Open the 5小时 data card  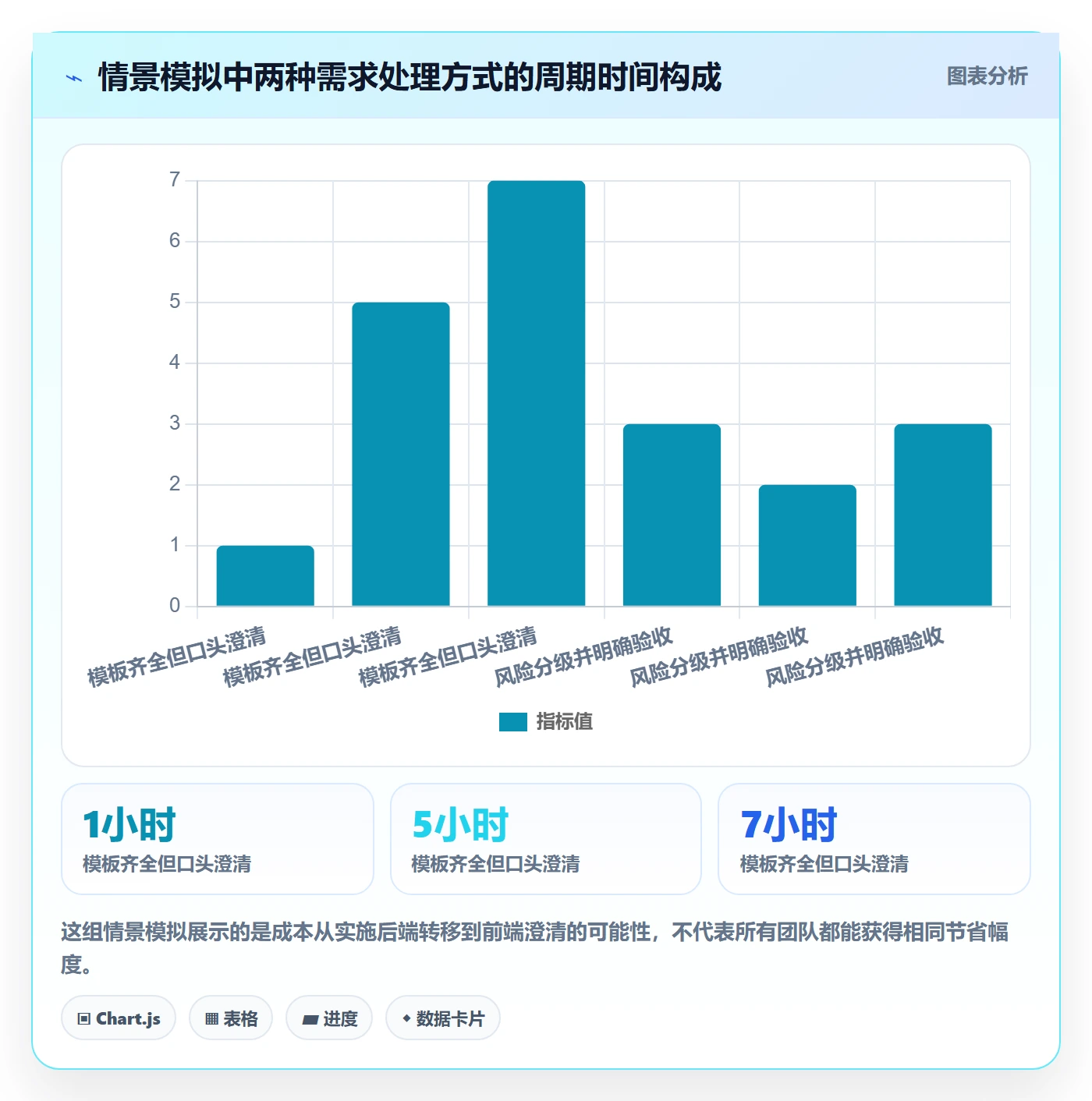point(546,839)
